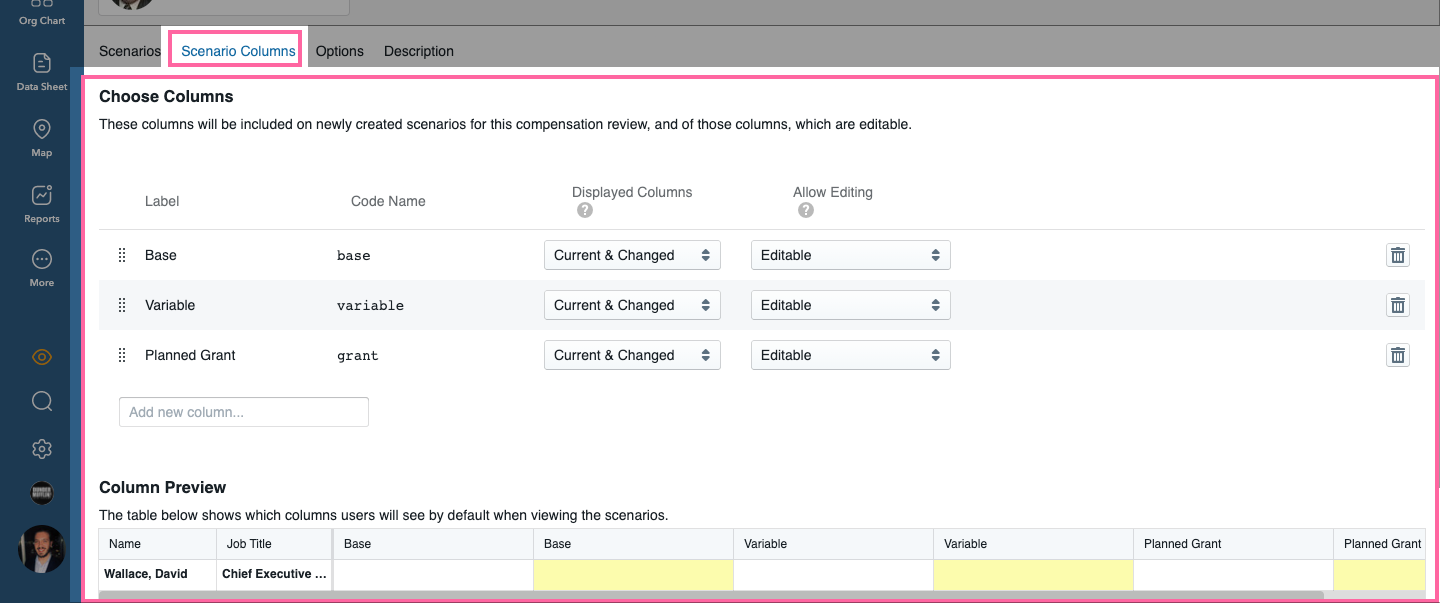This screenshot has height=603, width=1440.
Task: Open Displayed Columns dropdown for Planned Grant
Action: coord(632,355)
